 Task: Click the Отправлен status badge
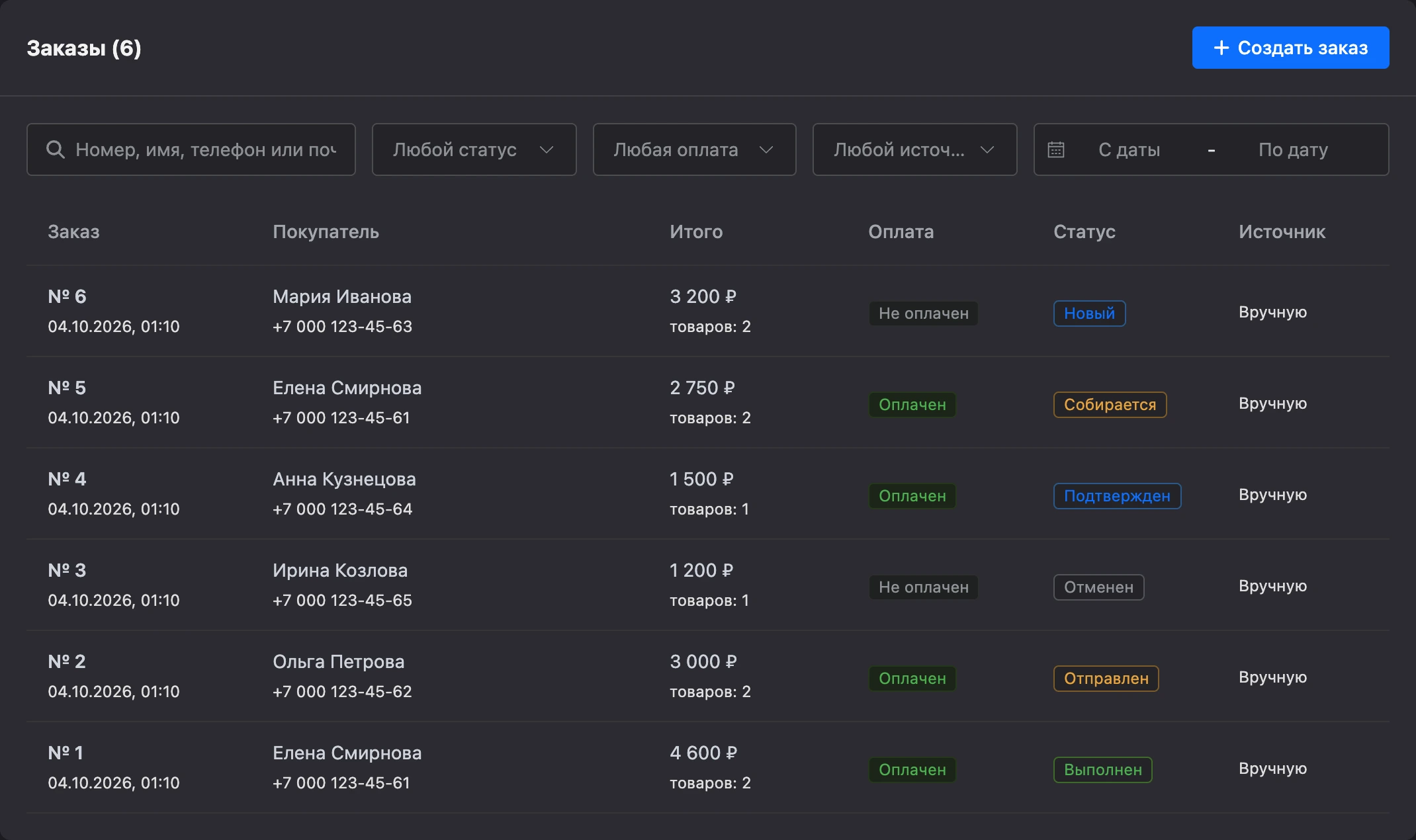coord(1106,678)
